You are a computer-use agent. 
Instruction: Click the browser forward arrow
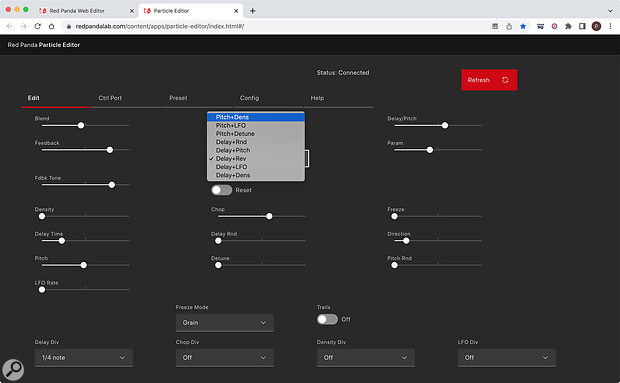click(24, 26)
